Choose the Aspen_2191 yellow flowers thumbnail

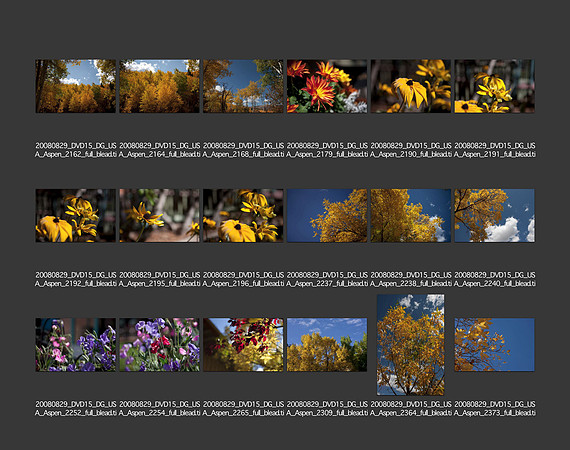coord(494,86)
